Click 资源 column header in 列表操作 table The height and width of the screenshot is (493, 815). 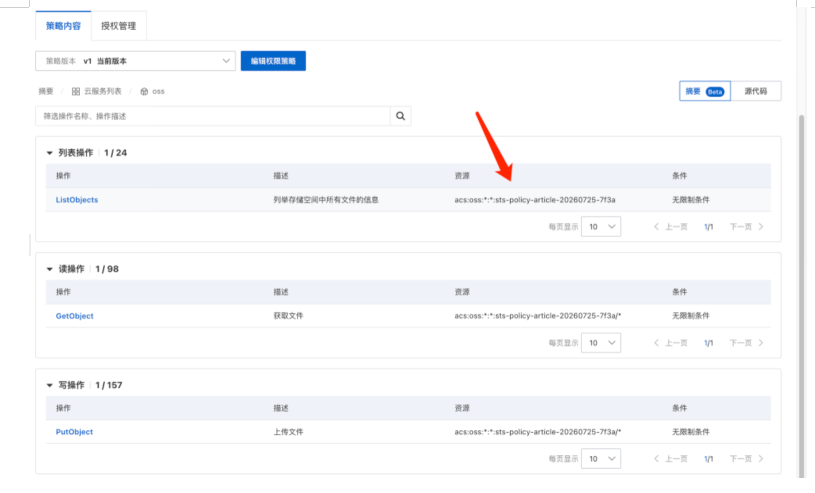tap(462, 176)
